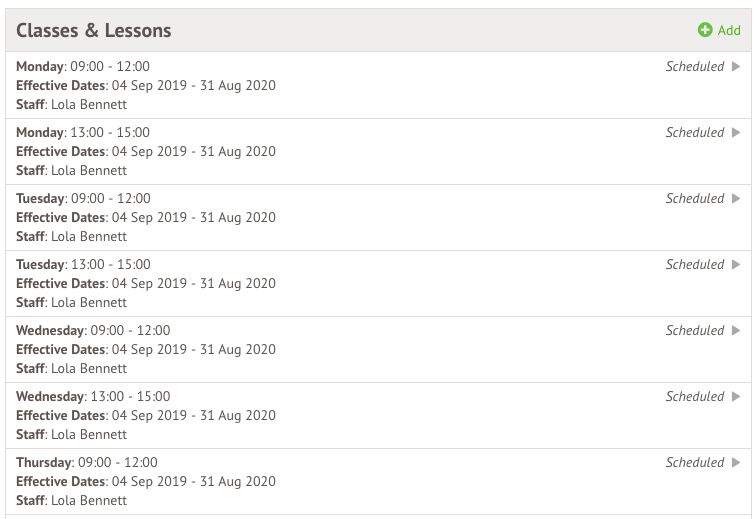756x519 pixels.
Task: Expand the Tuesday 09:00 - 12:00 lesson arrow
Action: tap(736, 199)
